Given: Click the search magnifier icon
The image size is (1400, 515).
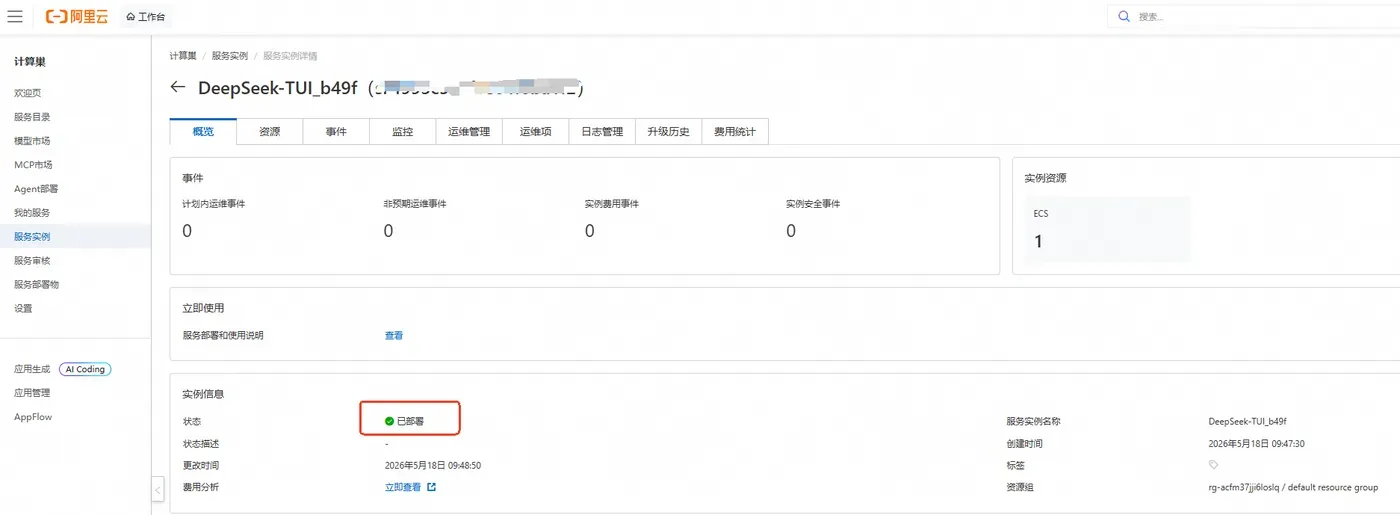Looking at the screenshot, I should click(x=1124, y=16).
